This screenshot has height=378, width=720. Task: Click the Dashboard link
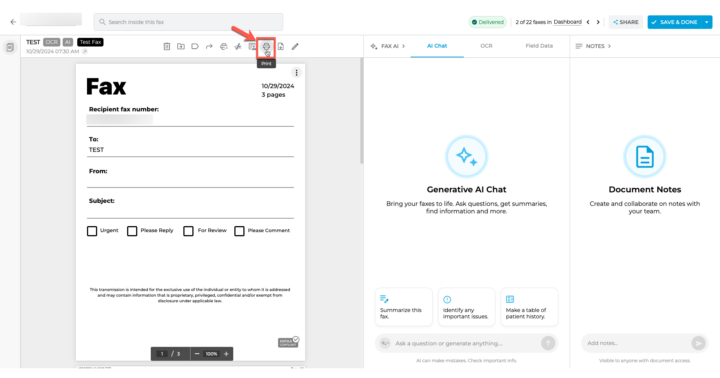(568, 22)
